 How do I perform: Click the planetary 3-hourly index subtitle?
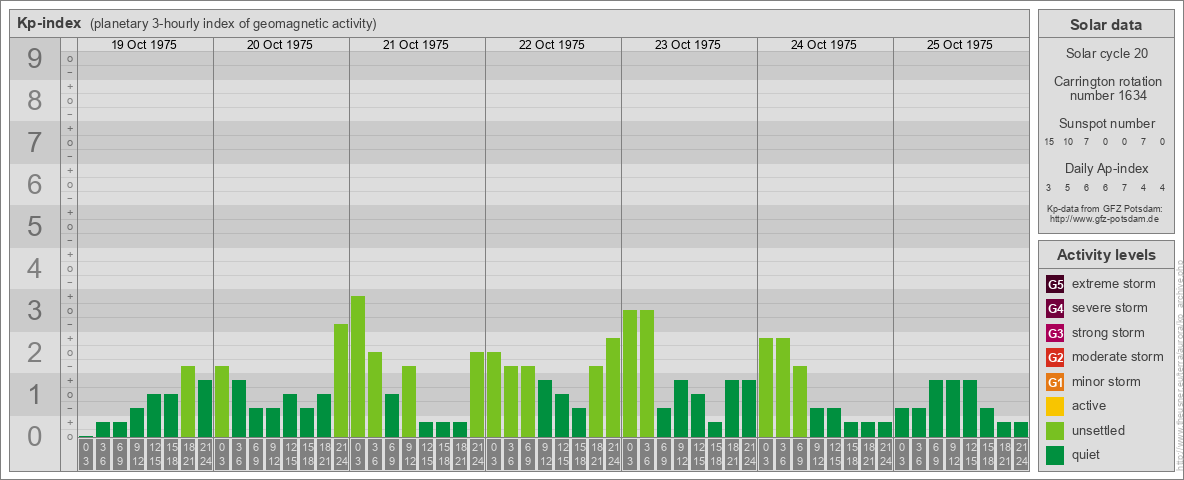coord(233,24)
